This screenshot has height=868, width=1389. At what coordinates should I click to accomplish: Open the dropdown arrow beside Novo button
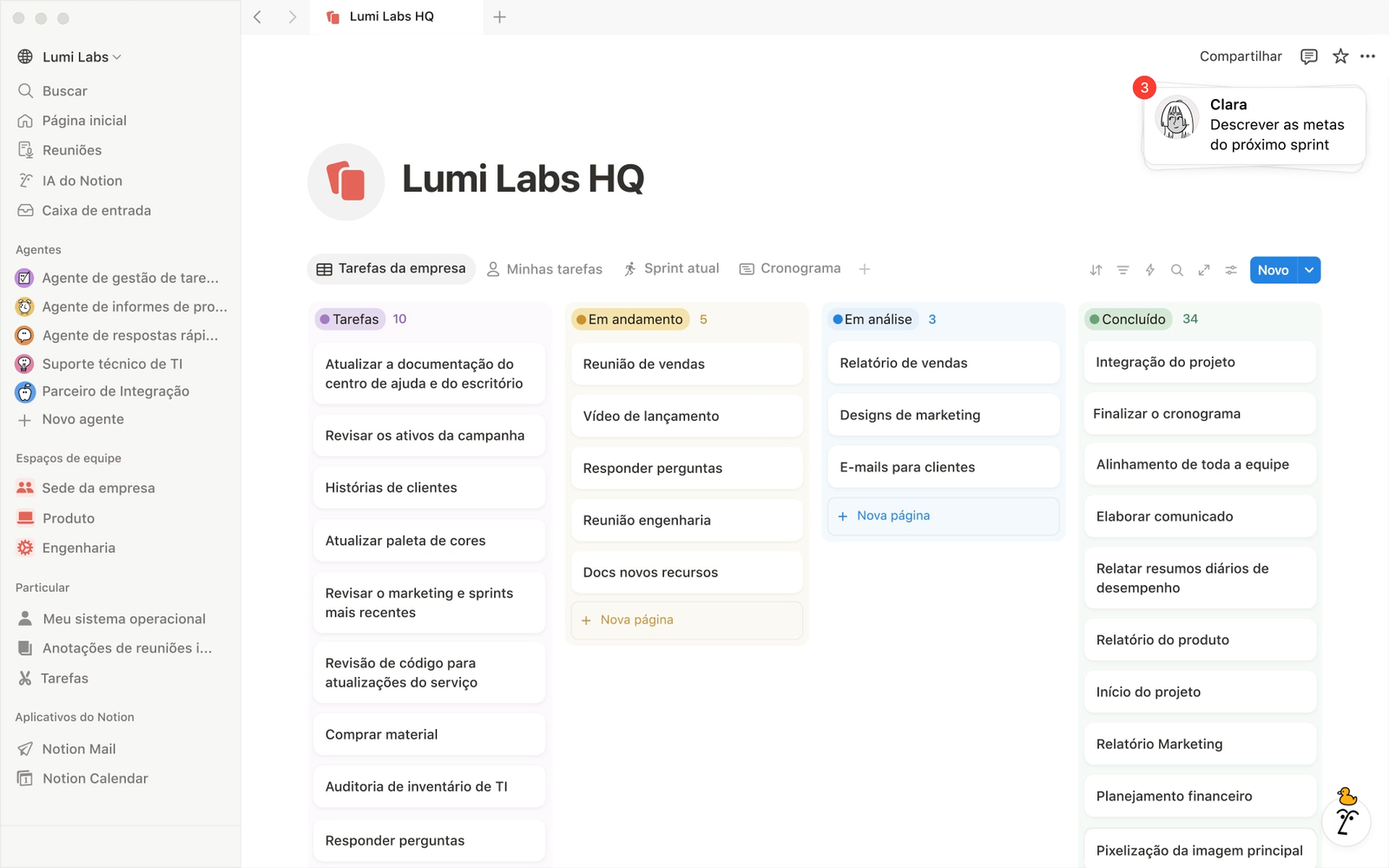(x=1309, y=270)
